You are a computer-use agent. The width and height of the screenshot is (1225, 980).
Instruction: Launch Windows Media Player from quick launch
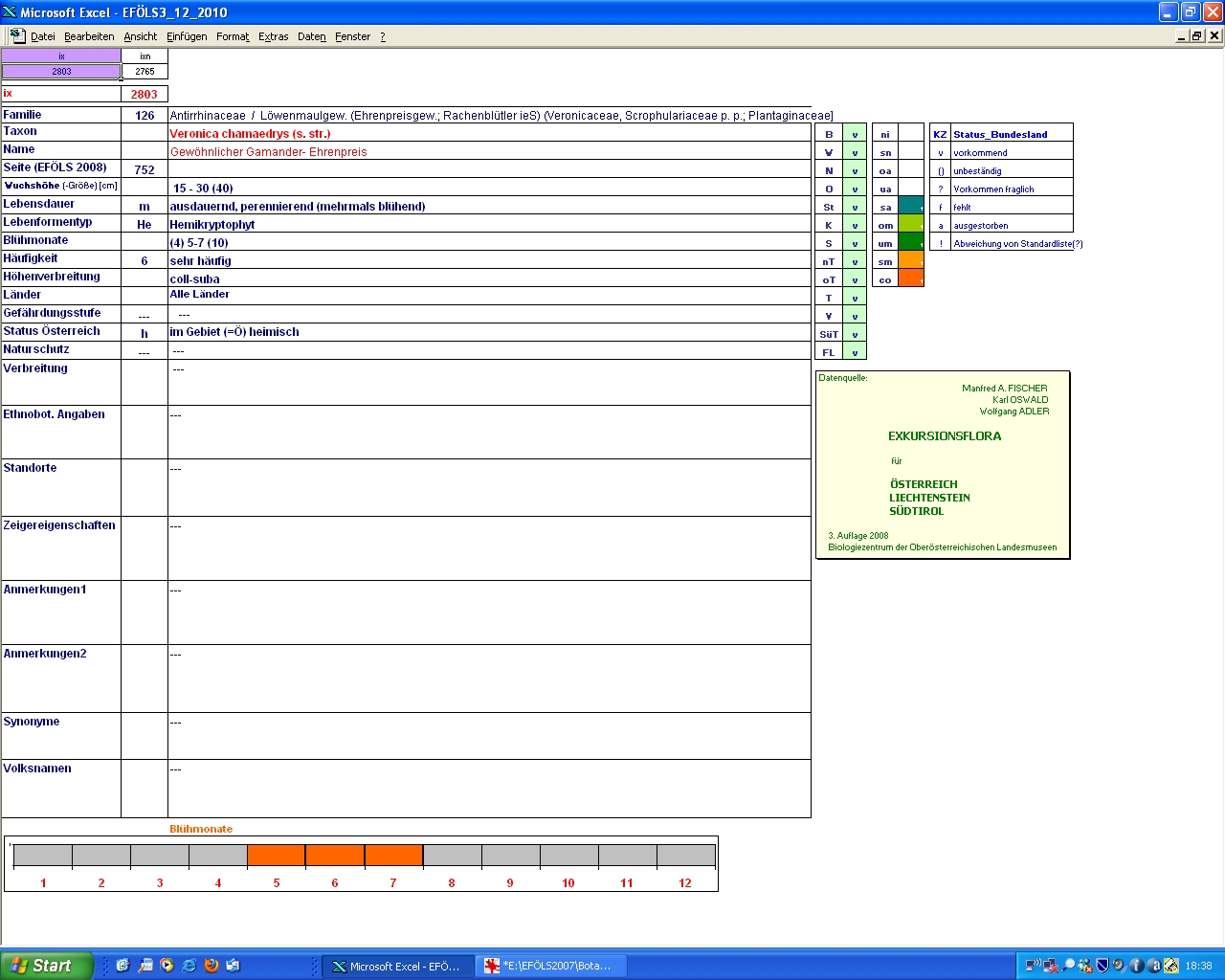coord(167,966)
